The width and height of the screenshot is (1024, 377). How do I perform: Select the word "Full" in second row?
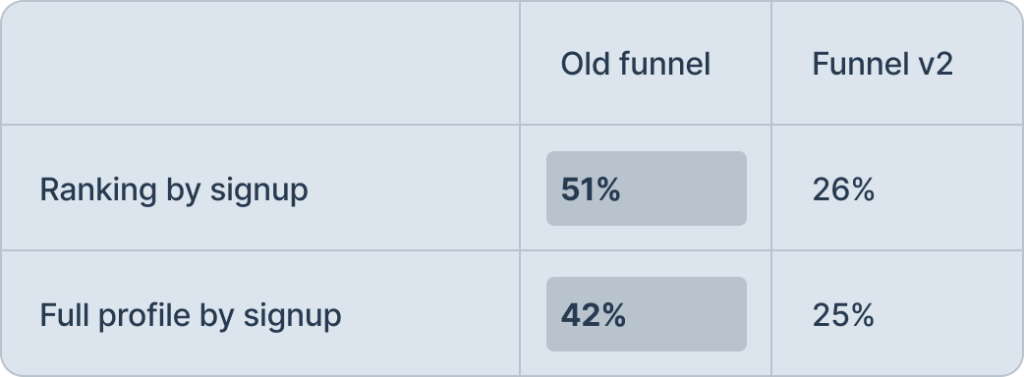tap(65, 314)
